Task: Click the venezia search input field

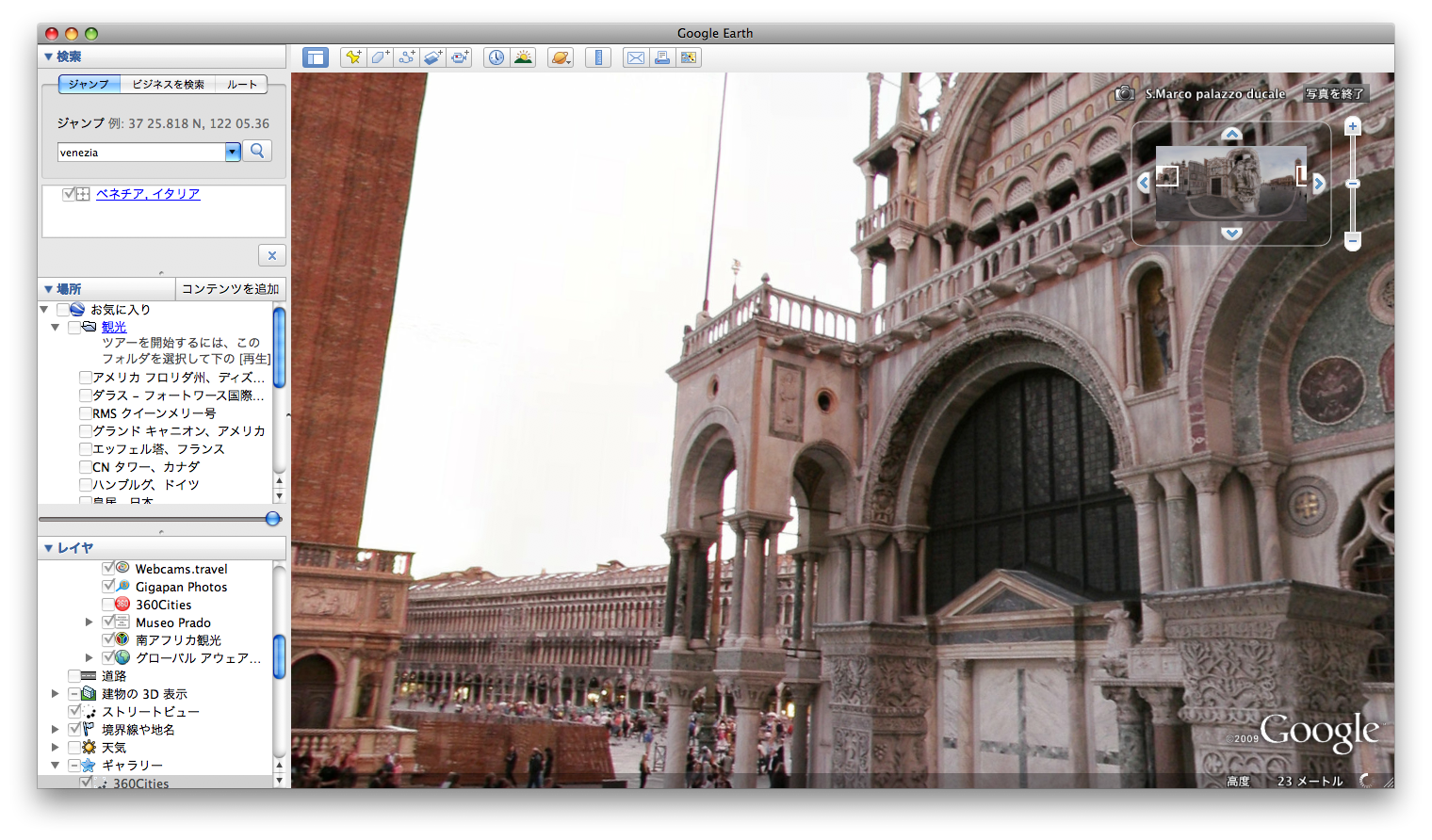Action: (141, 153)
